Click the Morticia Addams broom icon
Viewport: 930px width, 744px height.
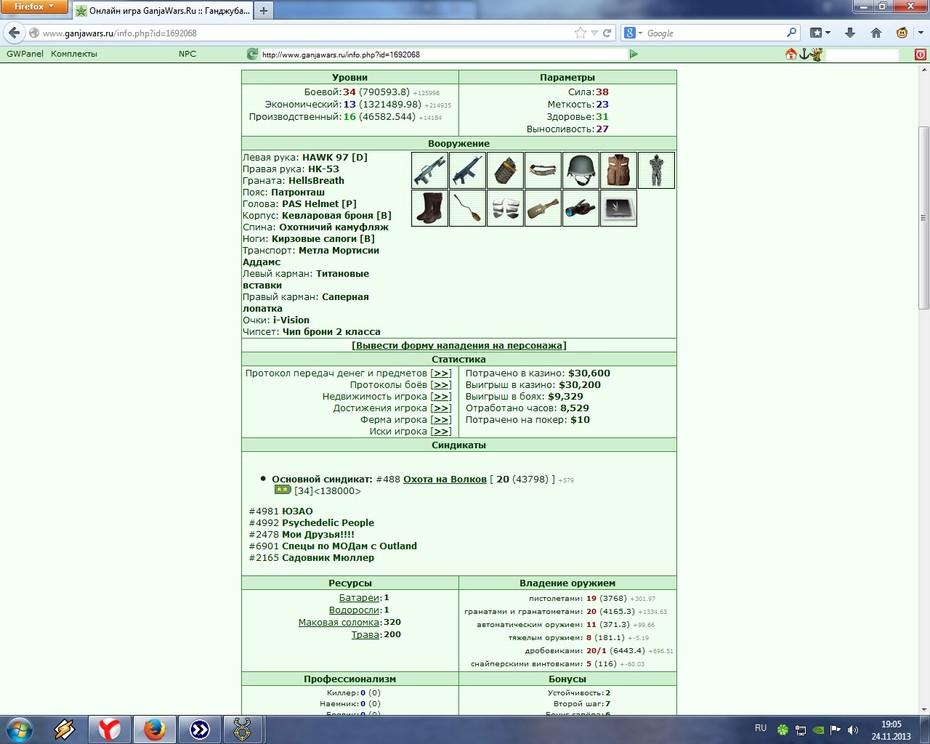467,208
